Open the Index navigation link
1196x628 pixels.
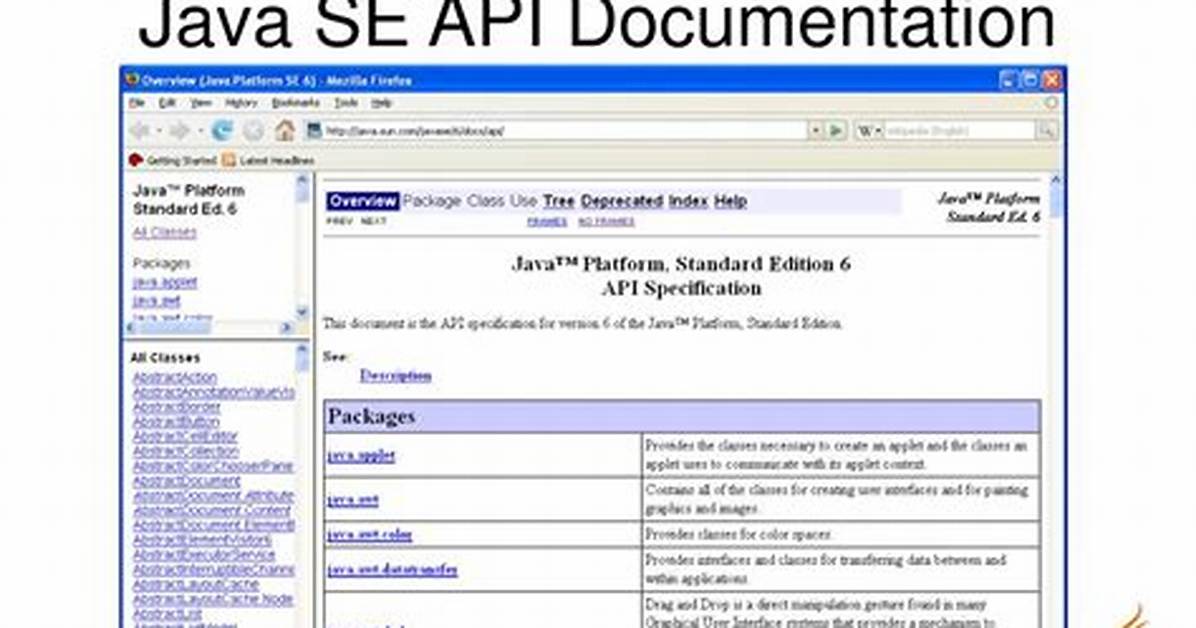(688, 201)
